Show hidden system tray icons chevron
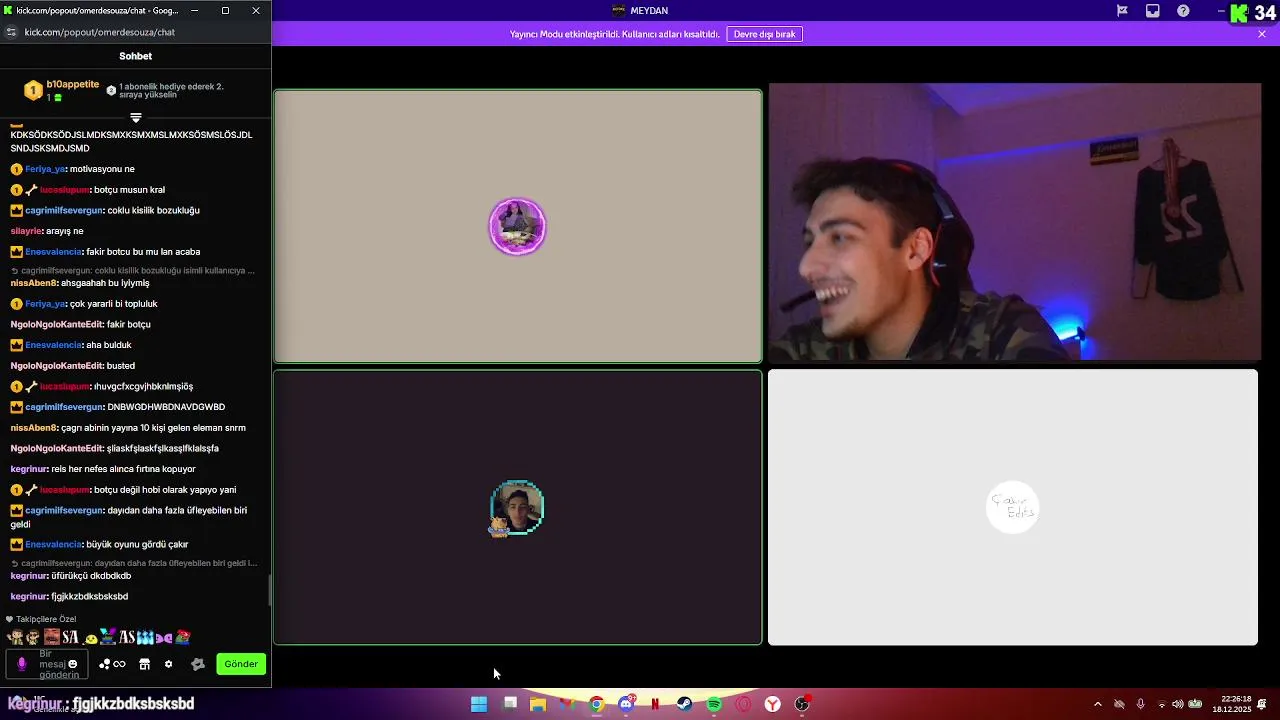Image resolution: width=1280 pixels, height=720 pixels. [1098, 704]
